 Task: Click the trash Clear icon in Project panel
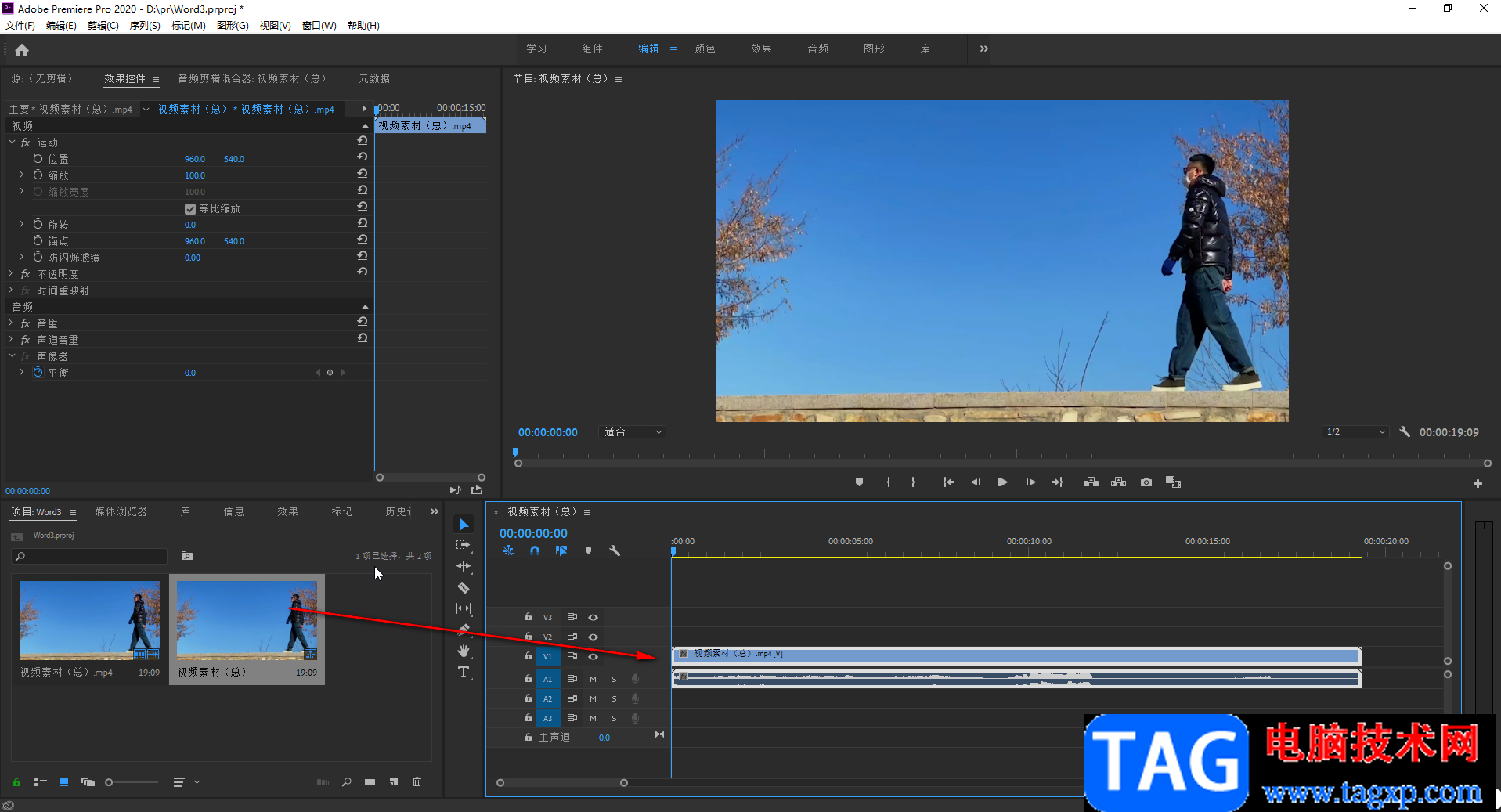417,781
